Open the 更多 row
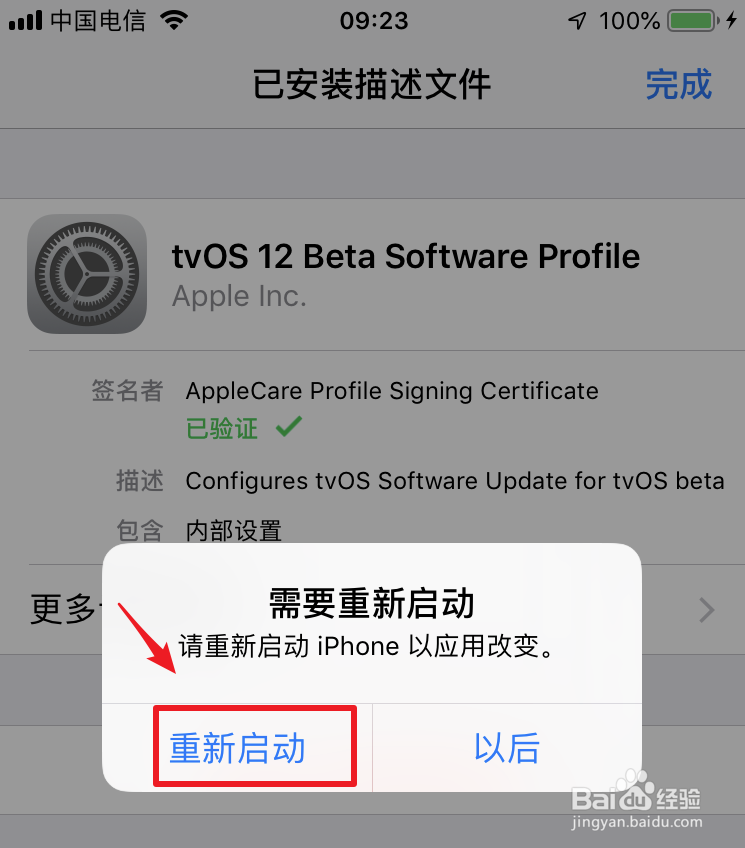The width and height of the screenshot is (745, 848). coord(372,610)
